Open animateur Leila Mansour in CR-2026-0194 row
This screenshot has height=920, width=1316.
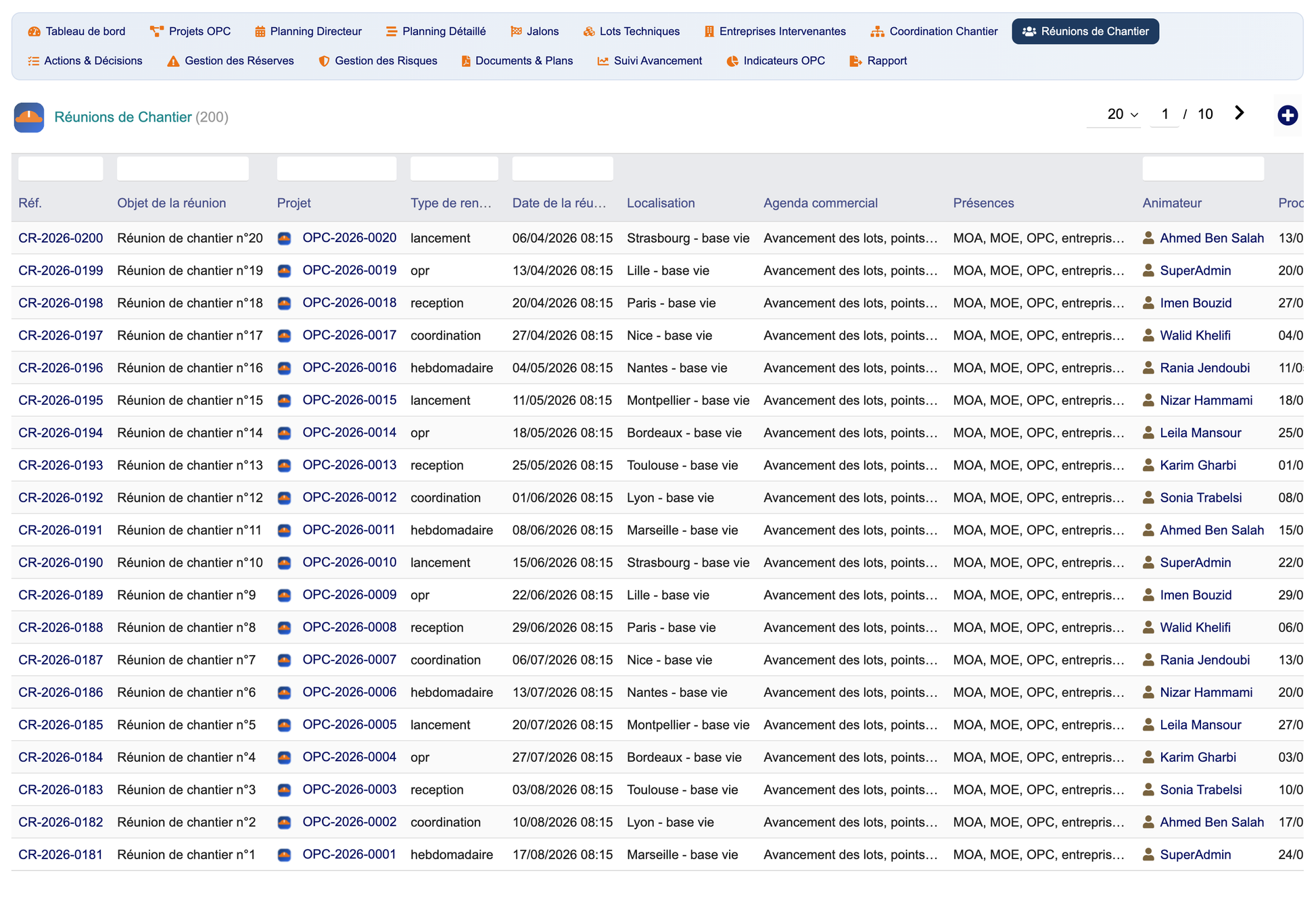click(1200, 433)
